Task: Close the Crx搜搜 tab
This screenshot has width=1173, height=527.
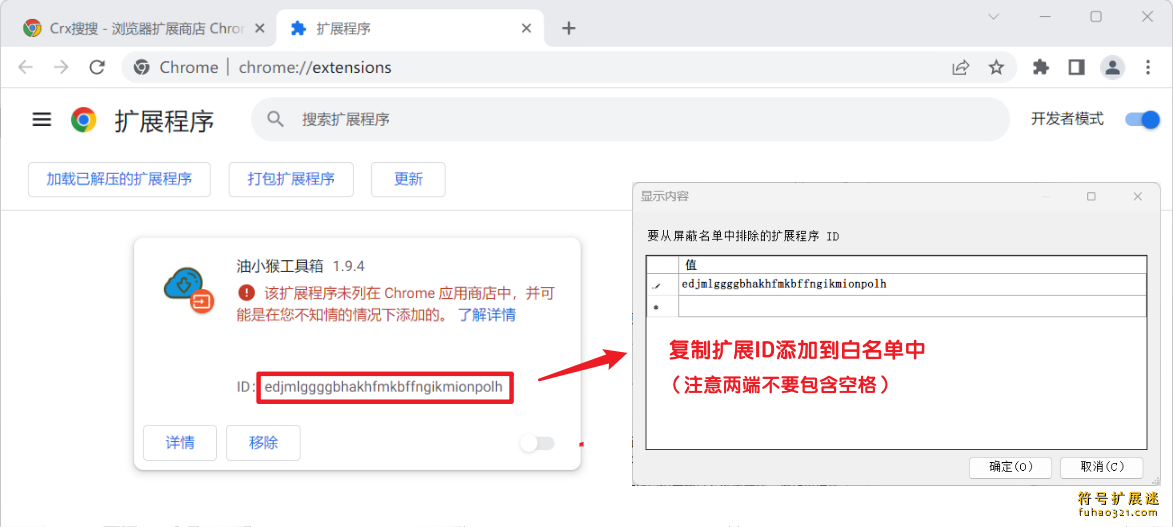Action: pyautogui.click(x=260, y=28)
